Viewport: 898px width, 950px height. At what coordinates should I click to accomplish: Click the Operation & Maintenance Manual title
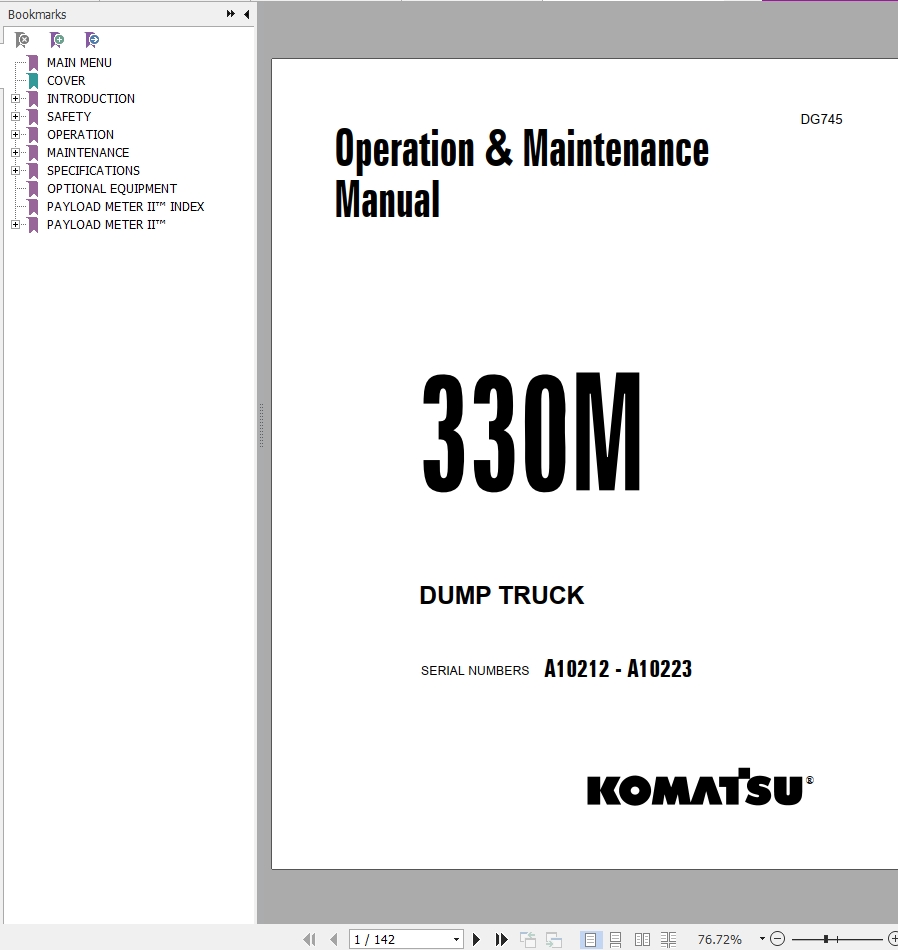522,173
